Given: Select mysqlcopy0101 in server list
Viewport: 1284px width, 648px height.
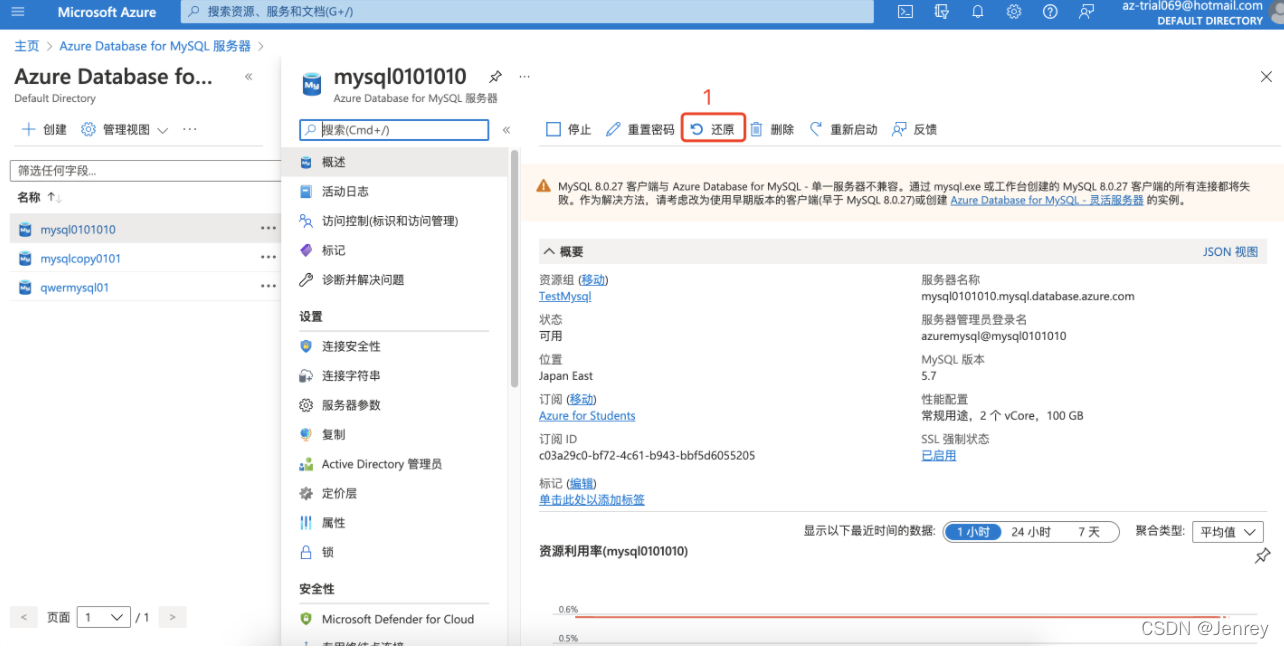Looking at the screenshot, I should point(81,258).
